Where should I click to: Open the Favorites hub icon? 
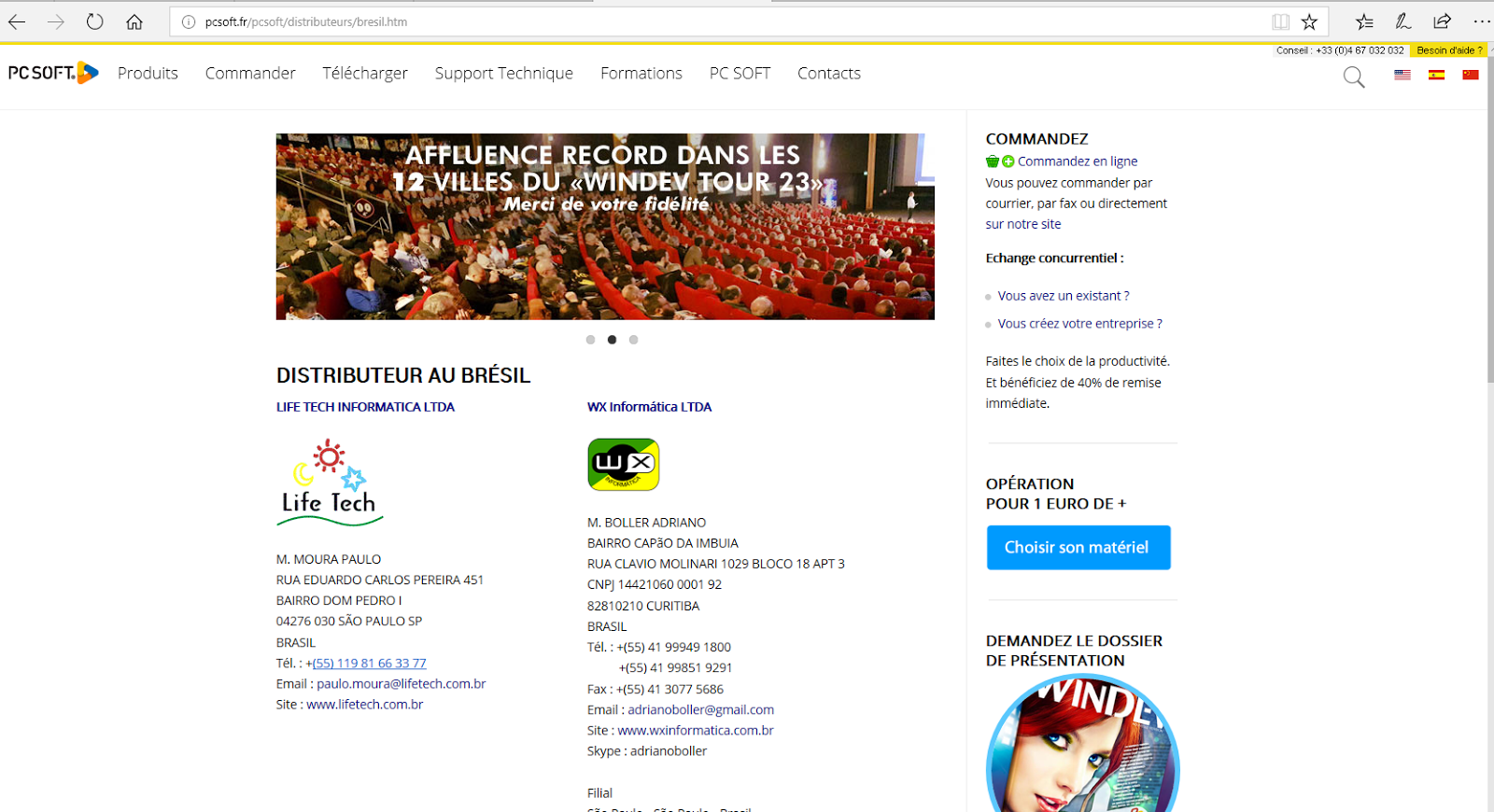(1364, 21)
